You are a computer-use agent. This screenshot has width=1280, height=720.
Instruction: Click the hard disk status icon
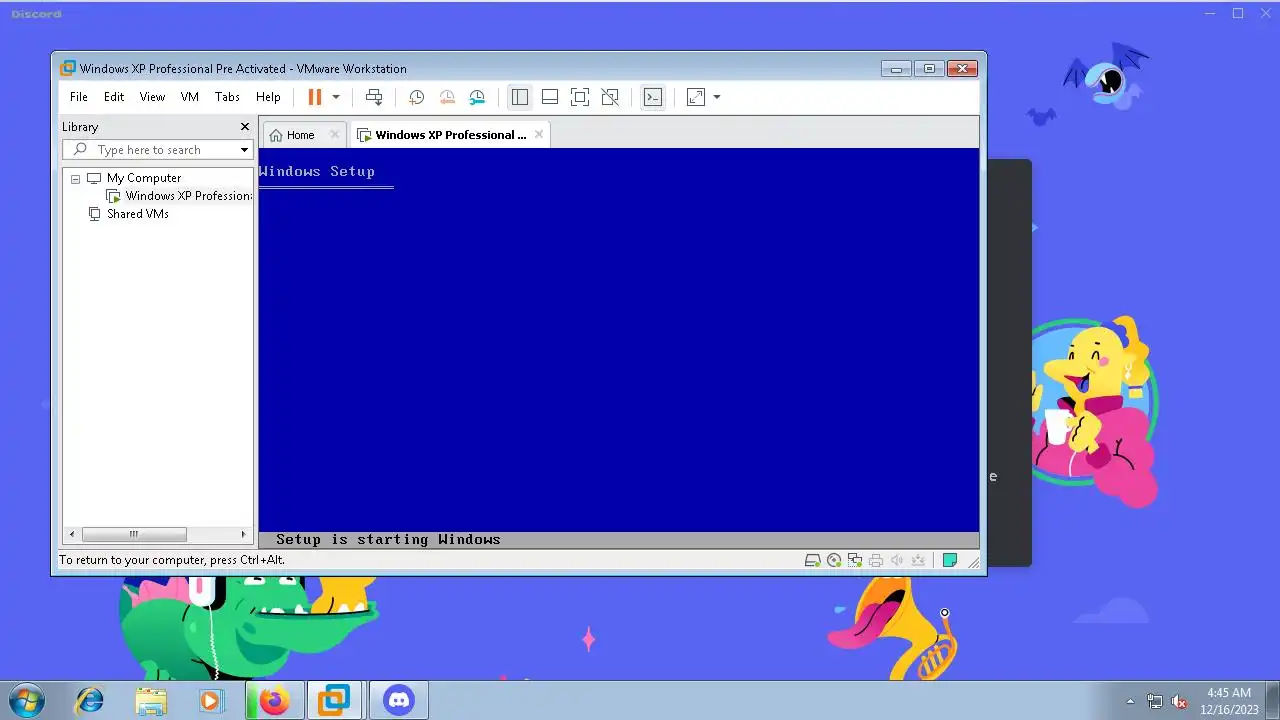(x=813, y=561)
